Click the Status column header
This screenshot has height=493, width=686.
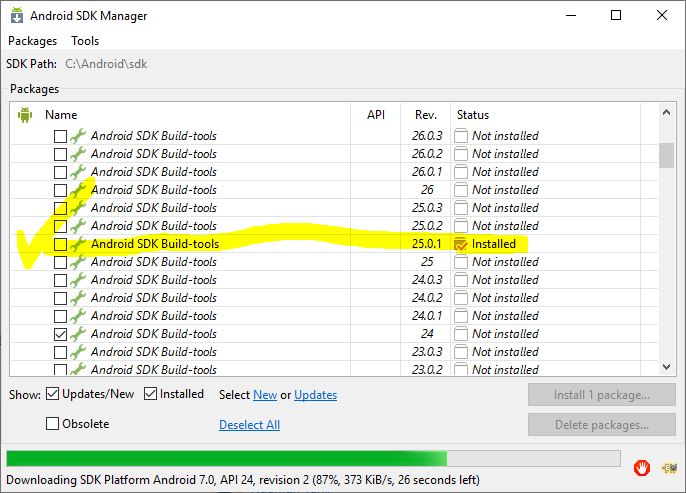point(472,115)
